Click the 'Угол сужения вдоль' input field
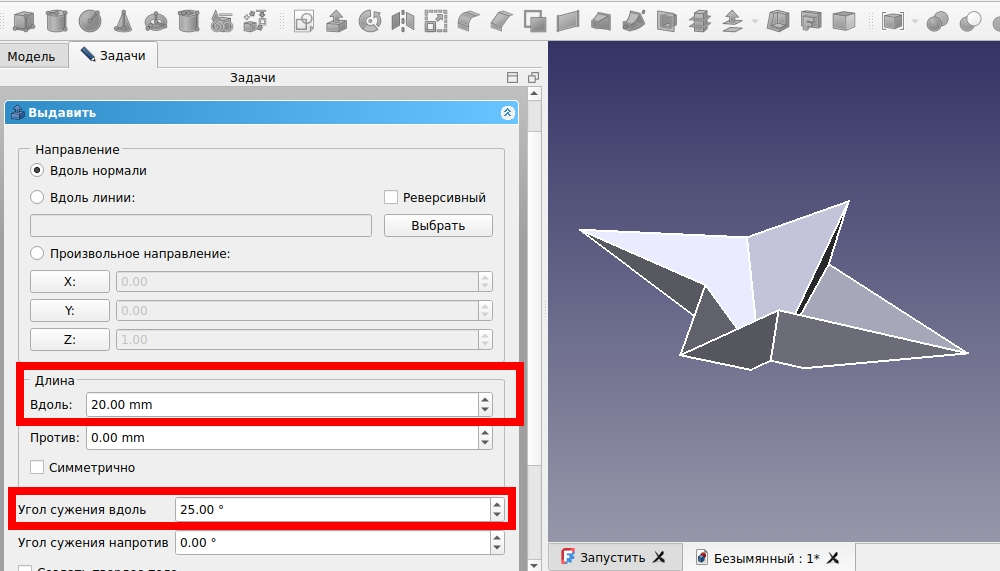Image resolution: width=1000 pixels, height=571 pixels. 332,509
